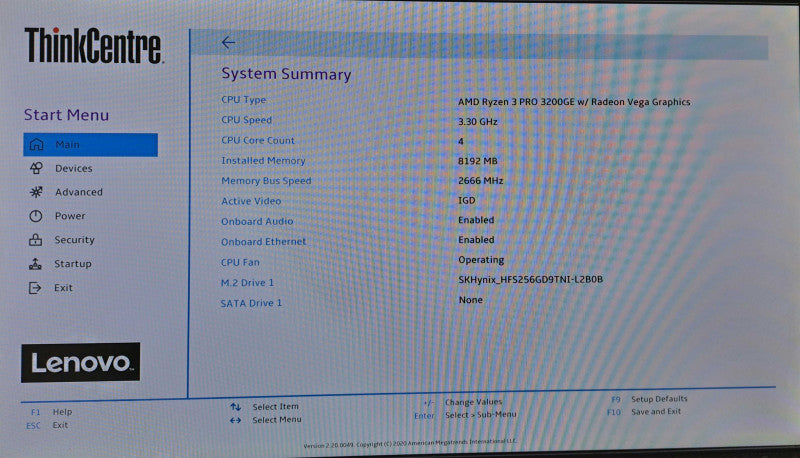Click the up-down Select Item arrows icon
This screenshot has width=800, height=458.
point(235,407)
